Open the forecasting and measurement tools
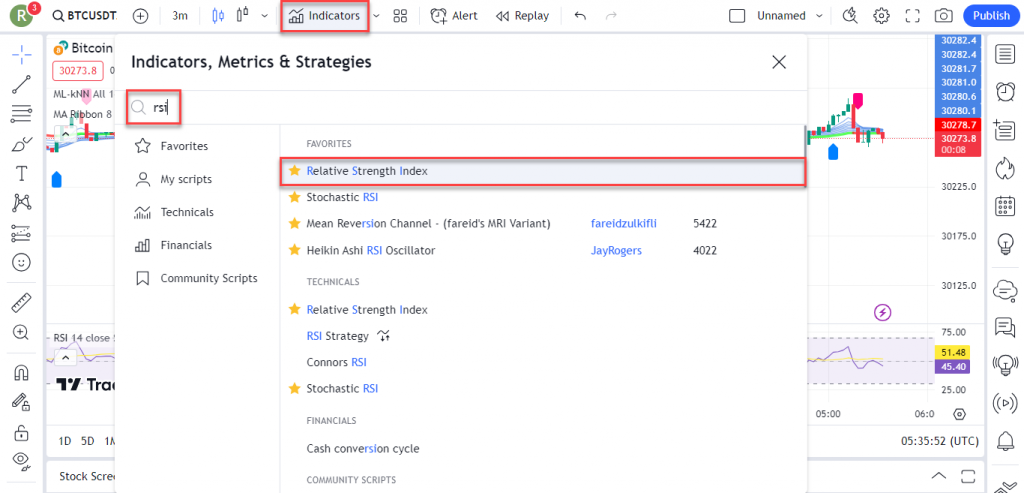The width and height of the screenshot is (1024, 493). point(22,233)
